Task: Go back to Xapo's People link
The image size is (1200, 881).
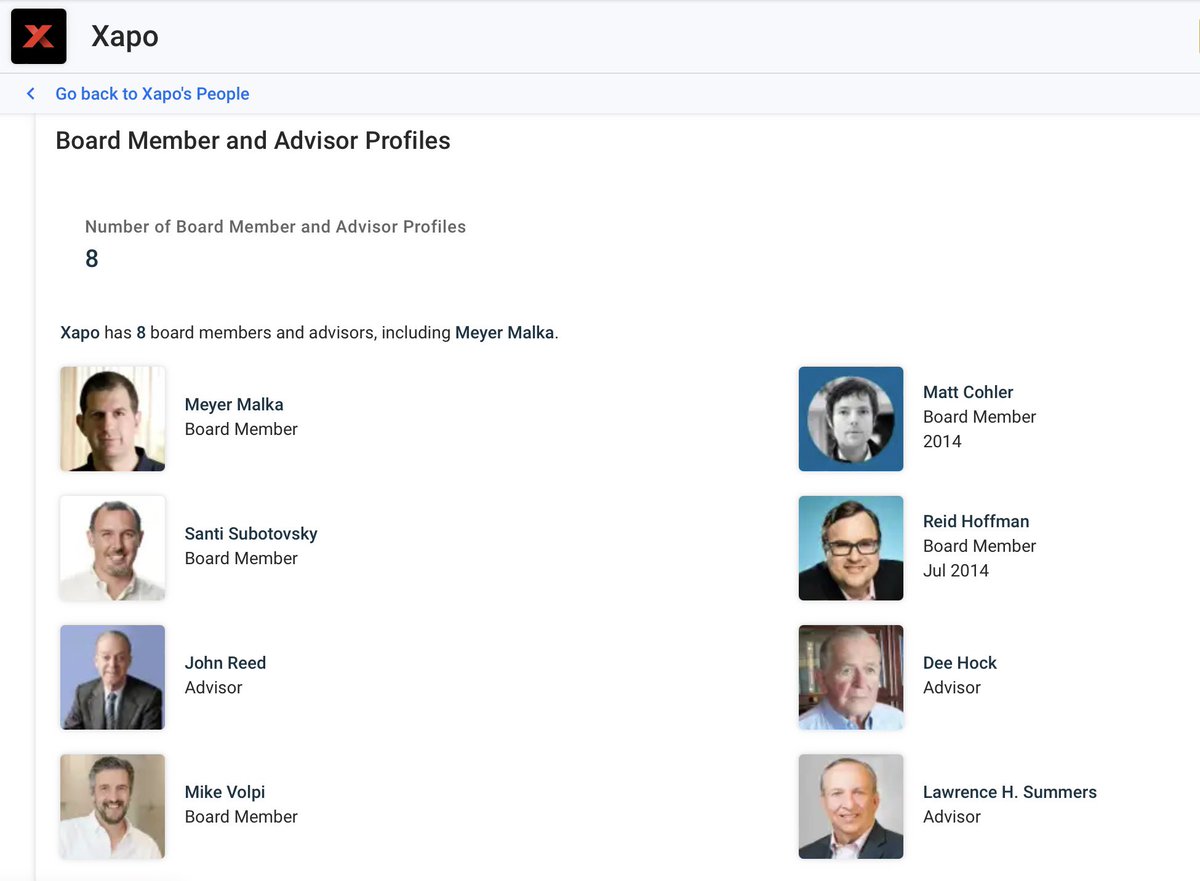Action: pyautogui.click(x=152, y=94)
